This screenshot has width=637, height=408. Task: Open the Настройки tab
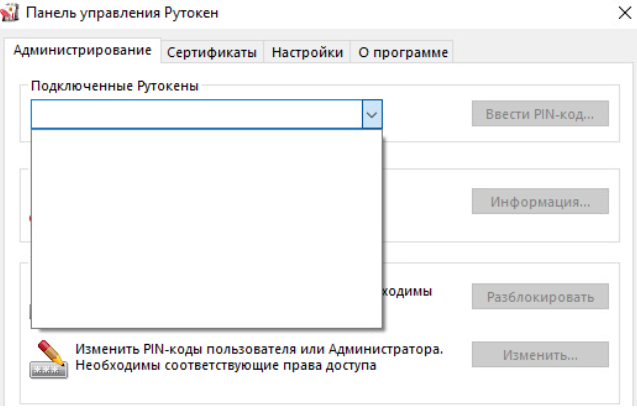tap(307, 52)
